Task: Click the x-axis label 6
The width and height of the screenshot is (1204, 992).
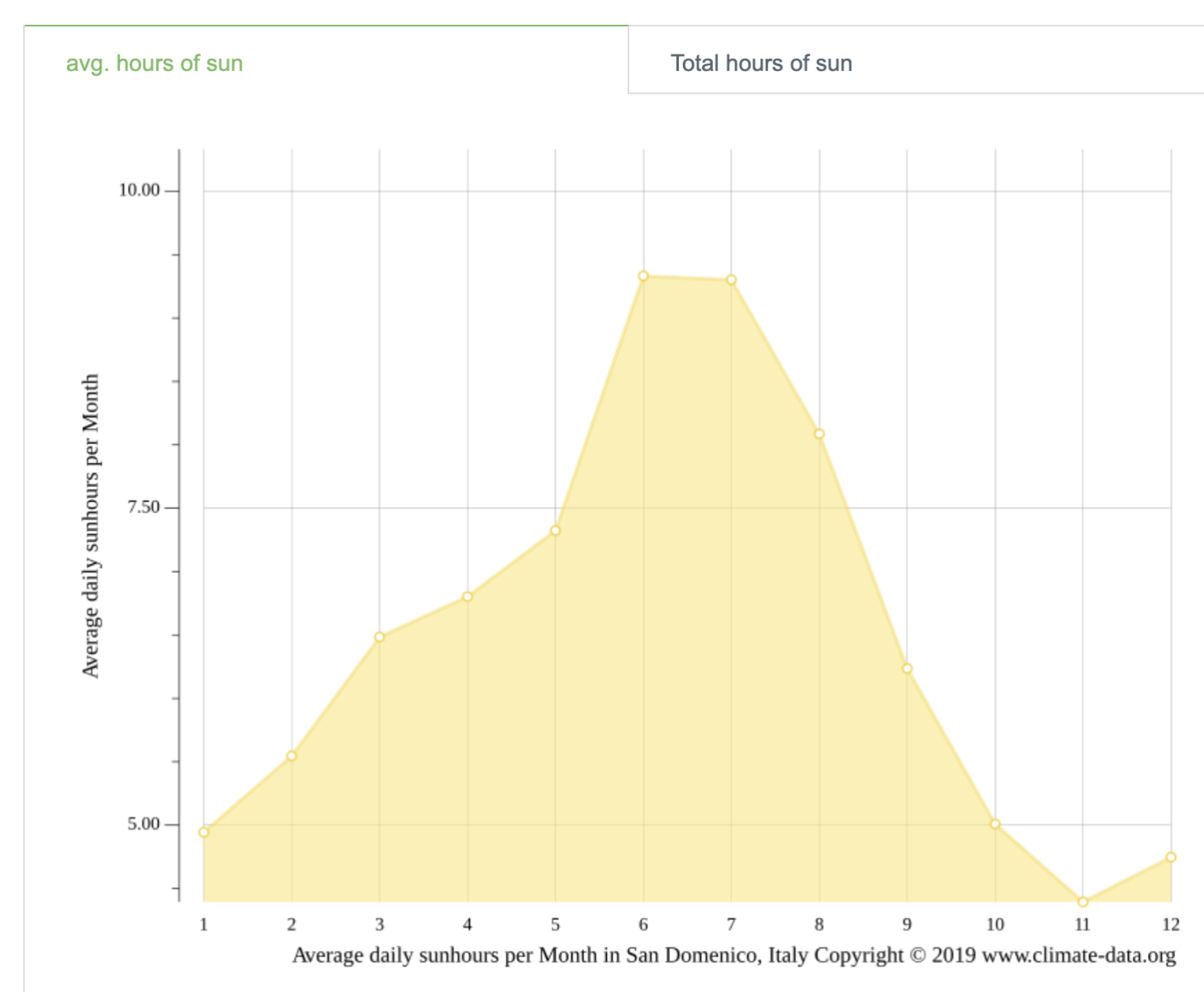Action: point(643,924)
